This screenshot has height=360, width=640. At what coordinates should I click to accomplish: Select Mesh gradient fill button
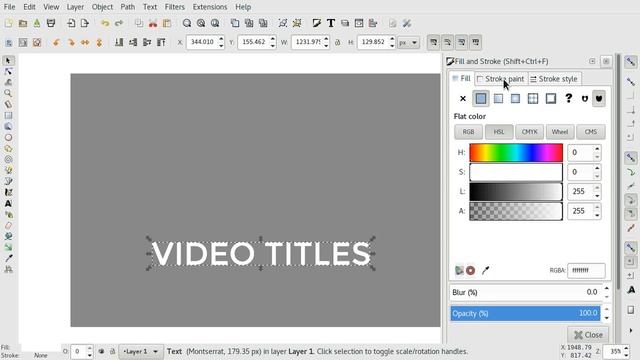pos(533,98)
